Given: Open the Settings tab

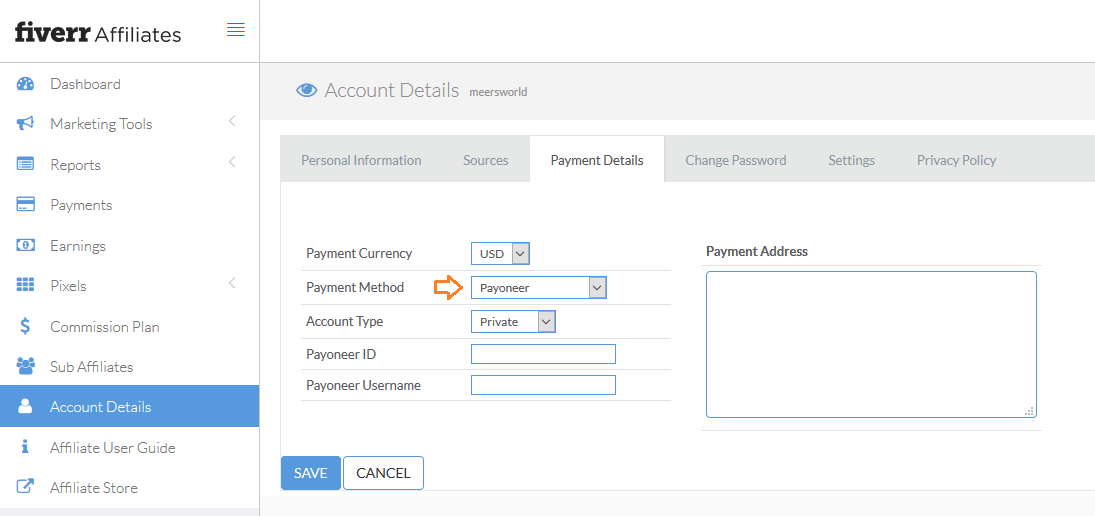Looking at the screenshot, I should [x=852, y=160].
